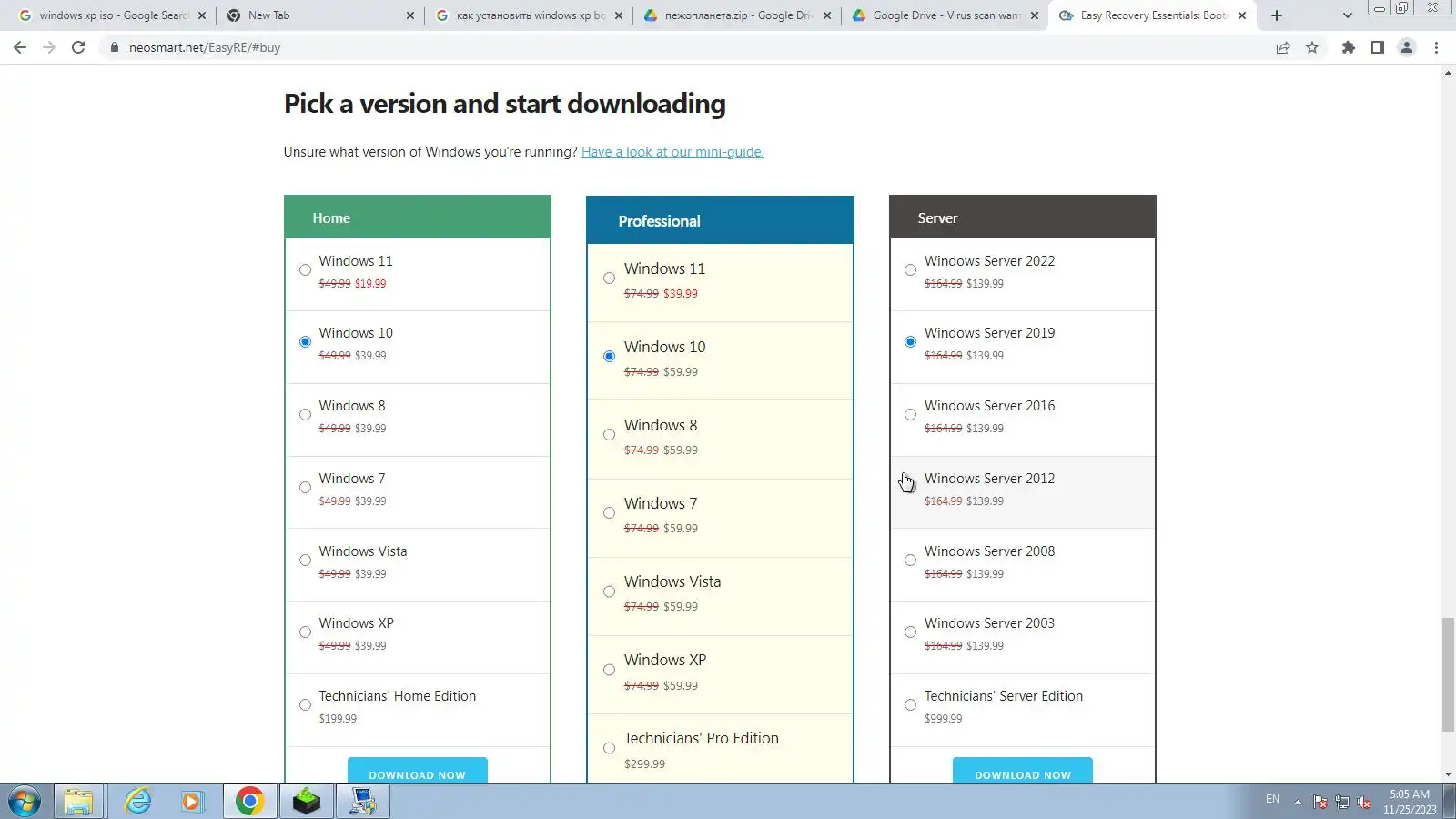Select Home Windows 8 radio button
The width and height of the screenshot is (1456, 819).
pyautogui.click(x=305, y=415)
